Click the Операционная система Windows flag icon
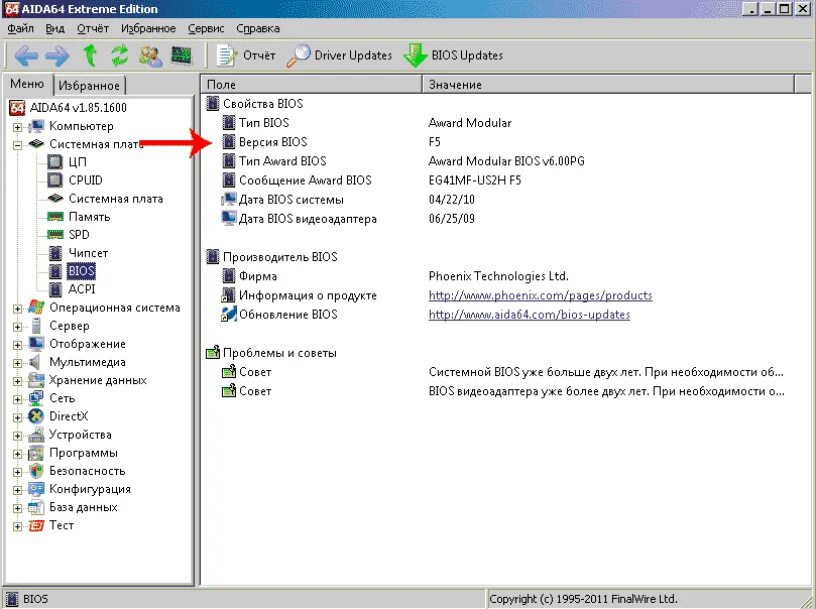This screenshot has width=816, height=609. pos(36,307)
